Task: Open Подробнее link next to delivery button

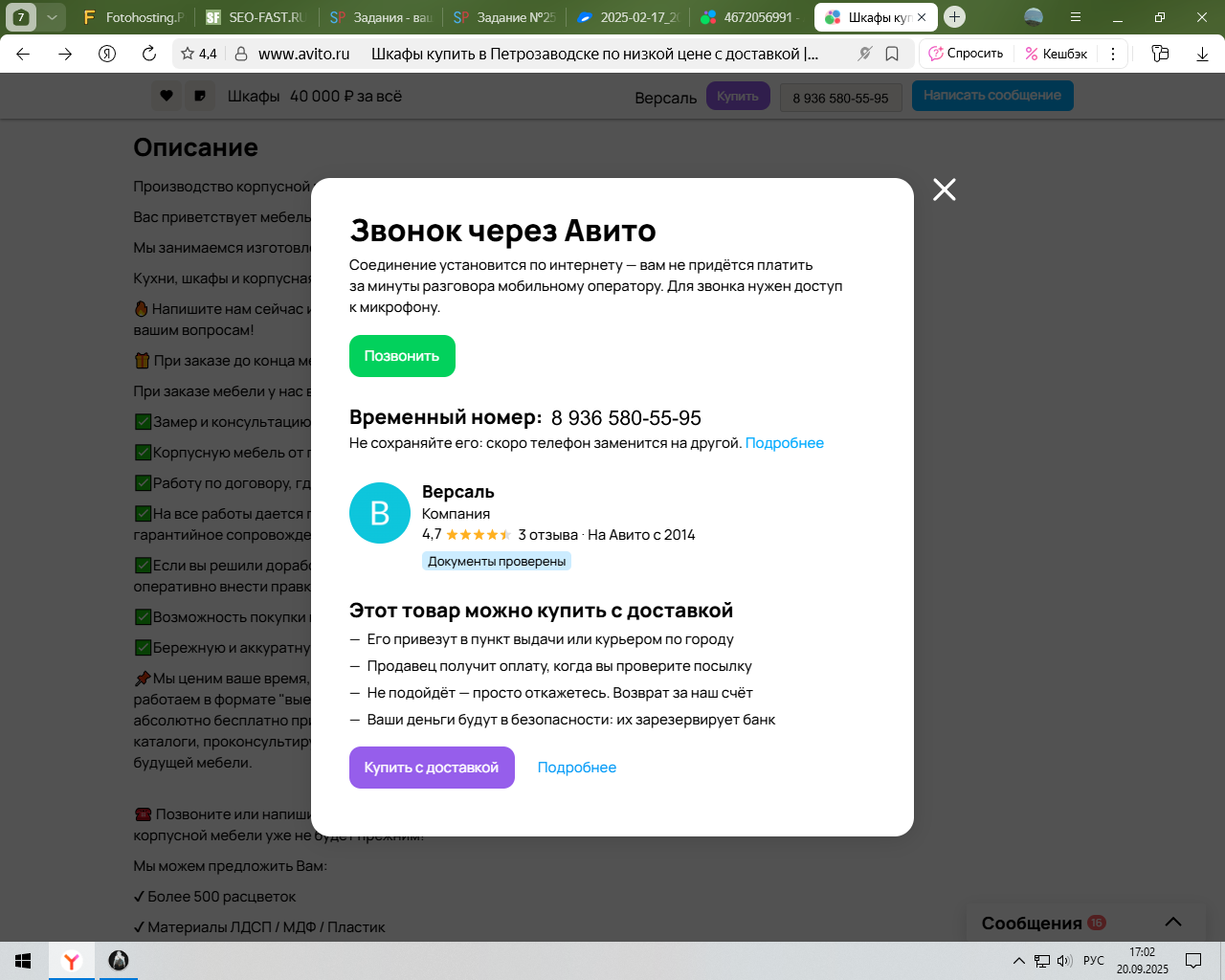Action: click(576, 768)
